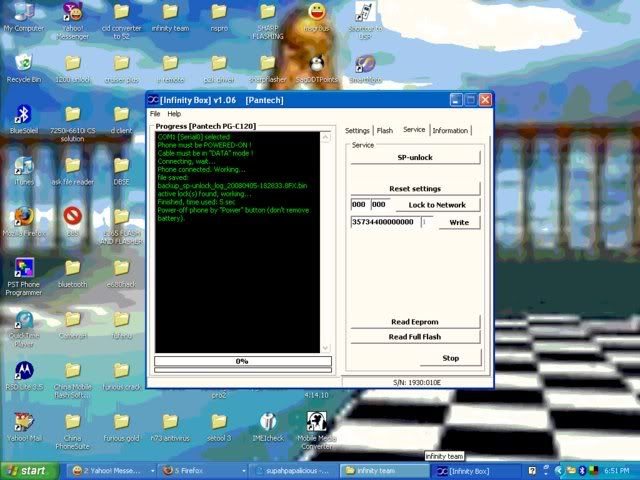Open Yahoo! Mail desktop shortcut
640x480 pixels.
click(24, 427)
